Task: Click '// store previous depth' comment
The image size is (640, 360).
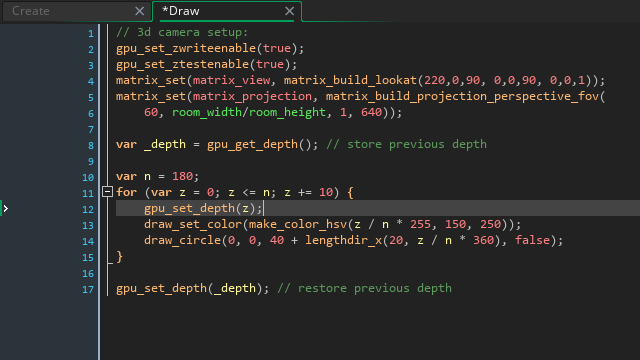Action: [406, 144]
